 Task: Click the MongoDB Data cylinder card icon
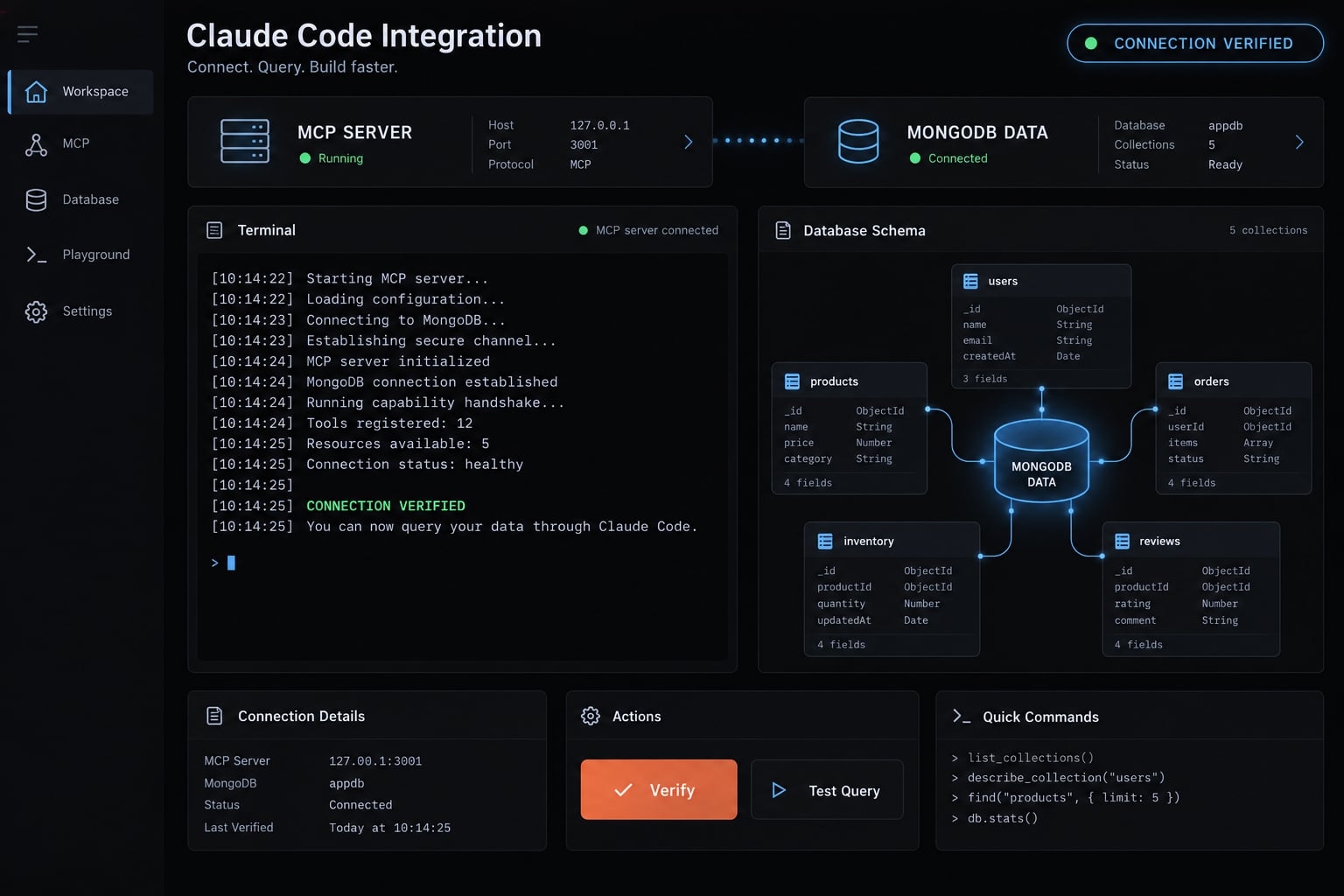(858, 141)
